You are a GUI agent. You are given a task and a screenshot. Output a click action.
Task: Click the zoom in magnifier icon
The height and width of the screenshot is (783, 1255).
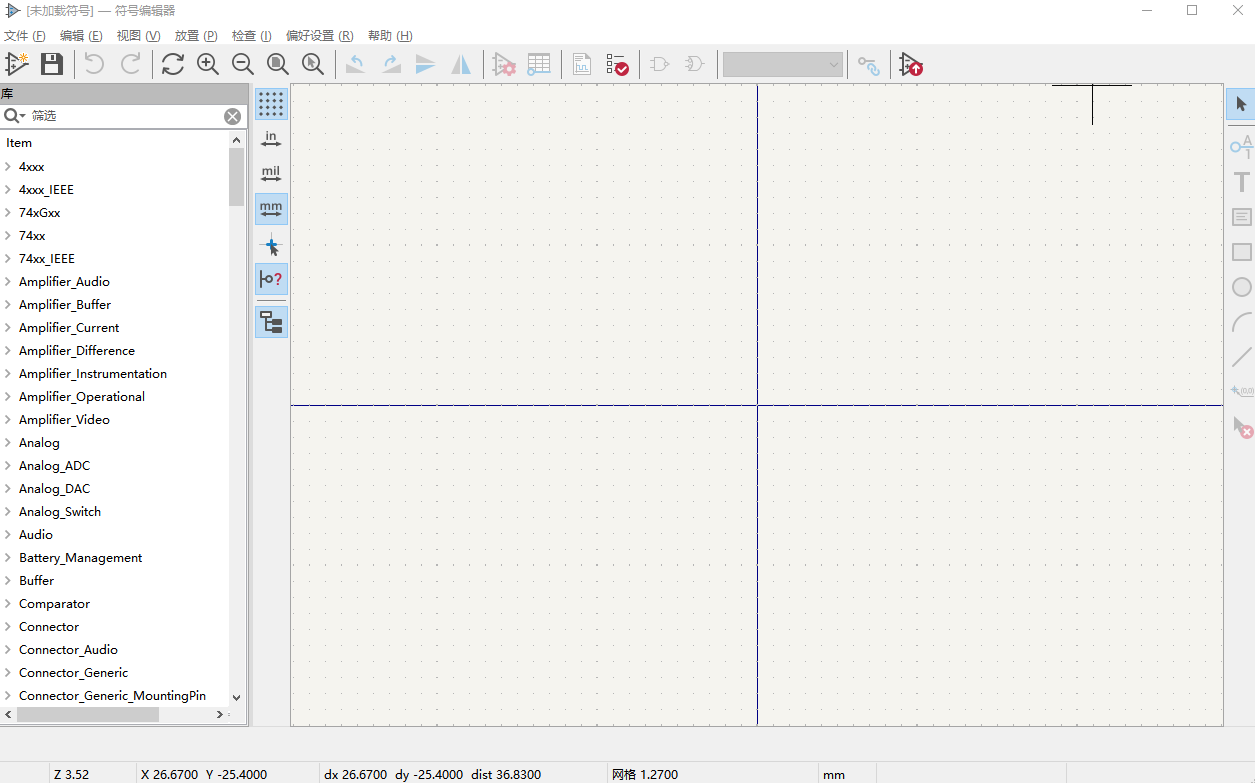[208, 64]
